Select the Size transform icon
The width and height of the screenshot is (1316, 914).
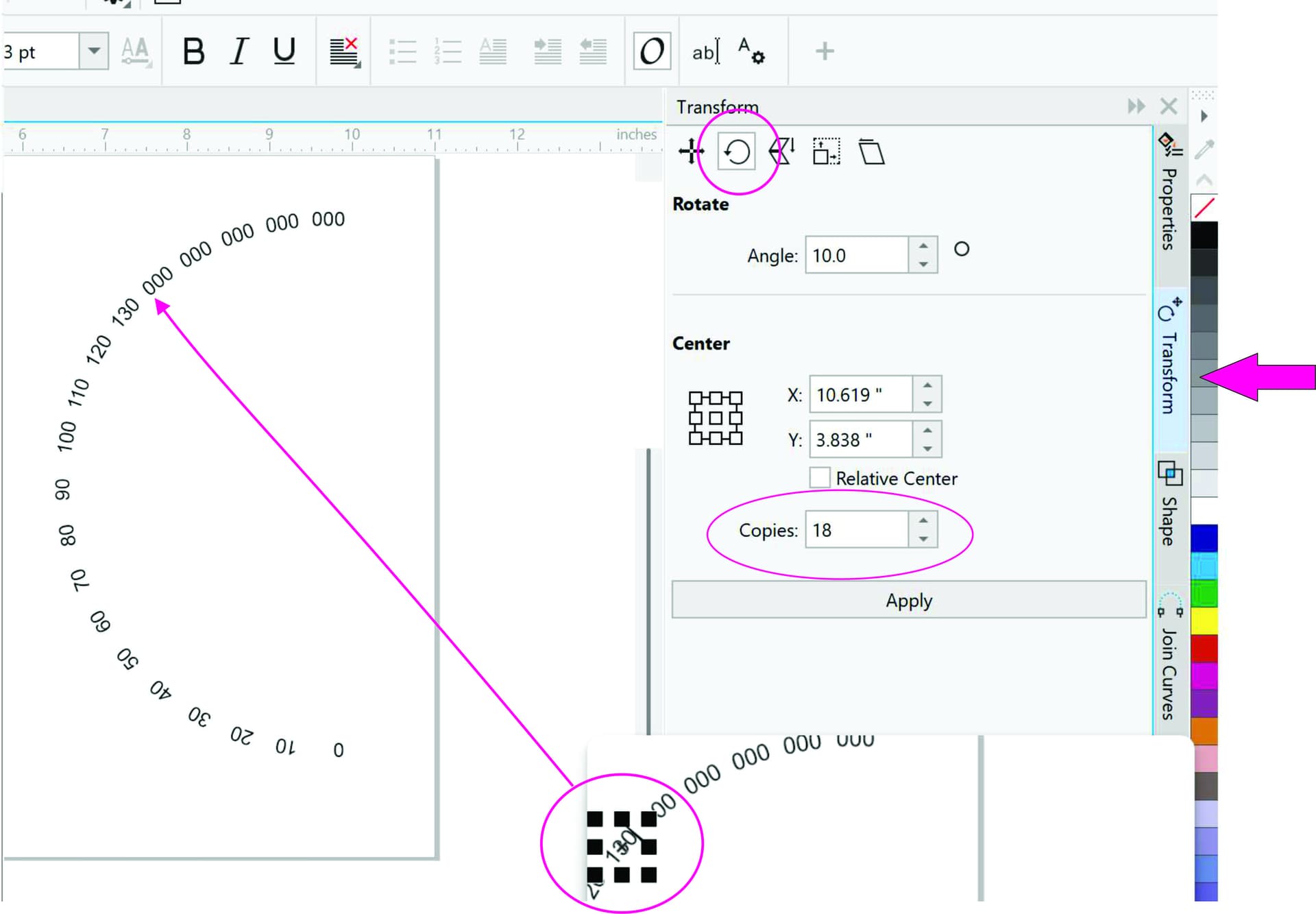click(x=826, y=151)
